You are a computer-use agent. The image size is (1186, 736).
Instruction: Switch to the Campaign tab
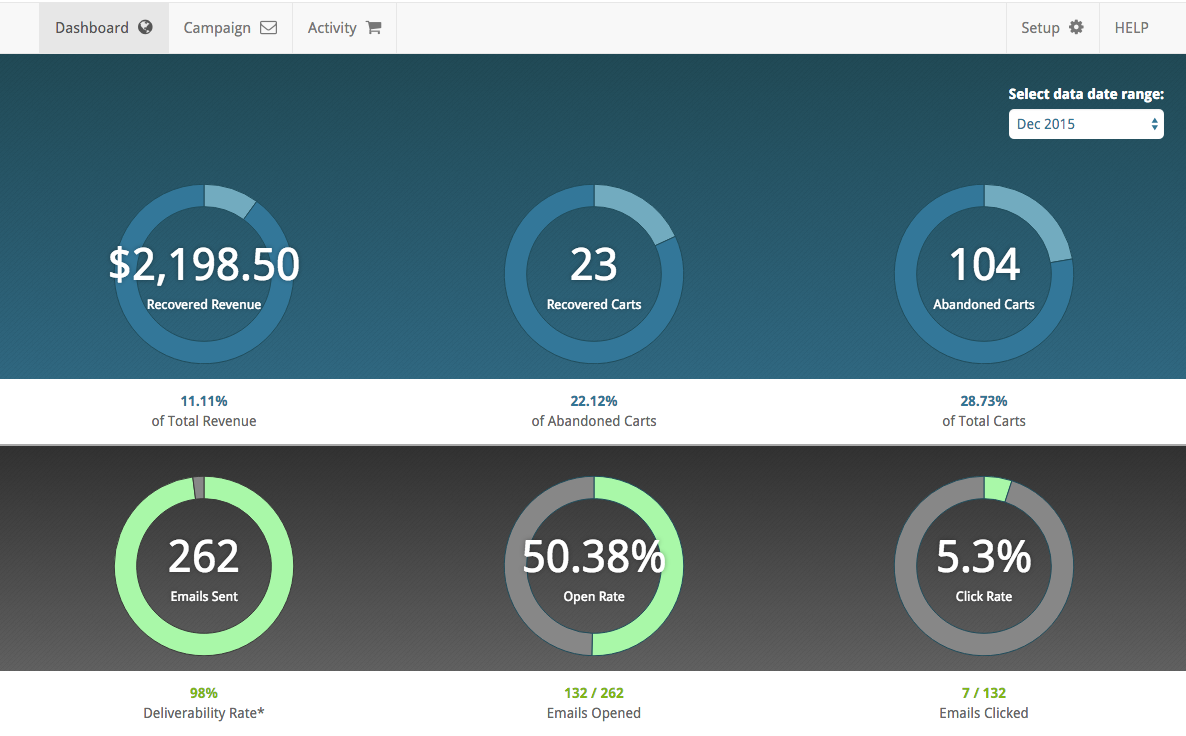231,28
